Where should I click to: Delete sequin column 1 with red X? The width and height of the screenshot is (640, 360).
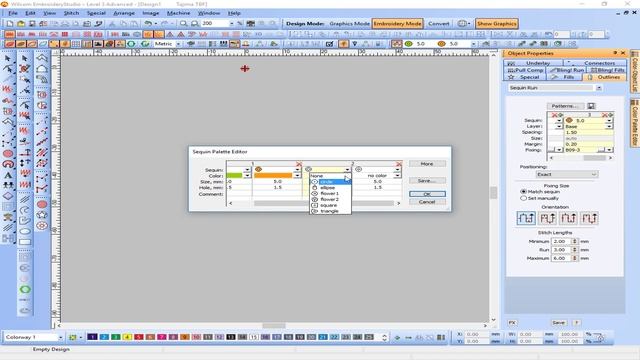[x=299, y=164]
